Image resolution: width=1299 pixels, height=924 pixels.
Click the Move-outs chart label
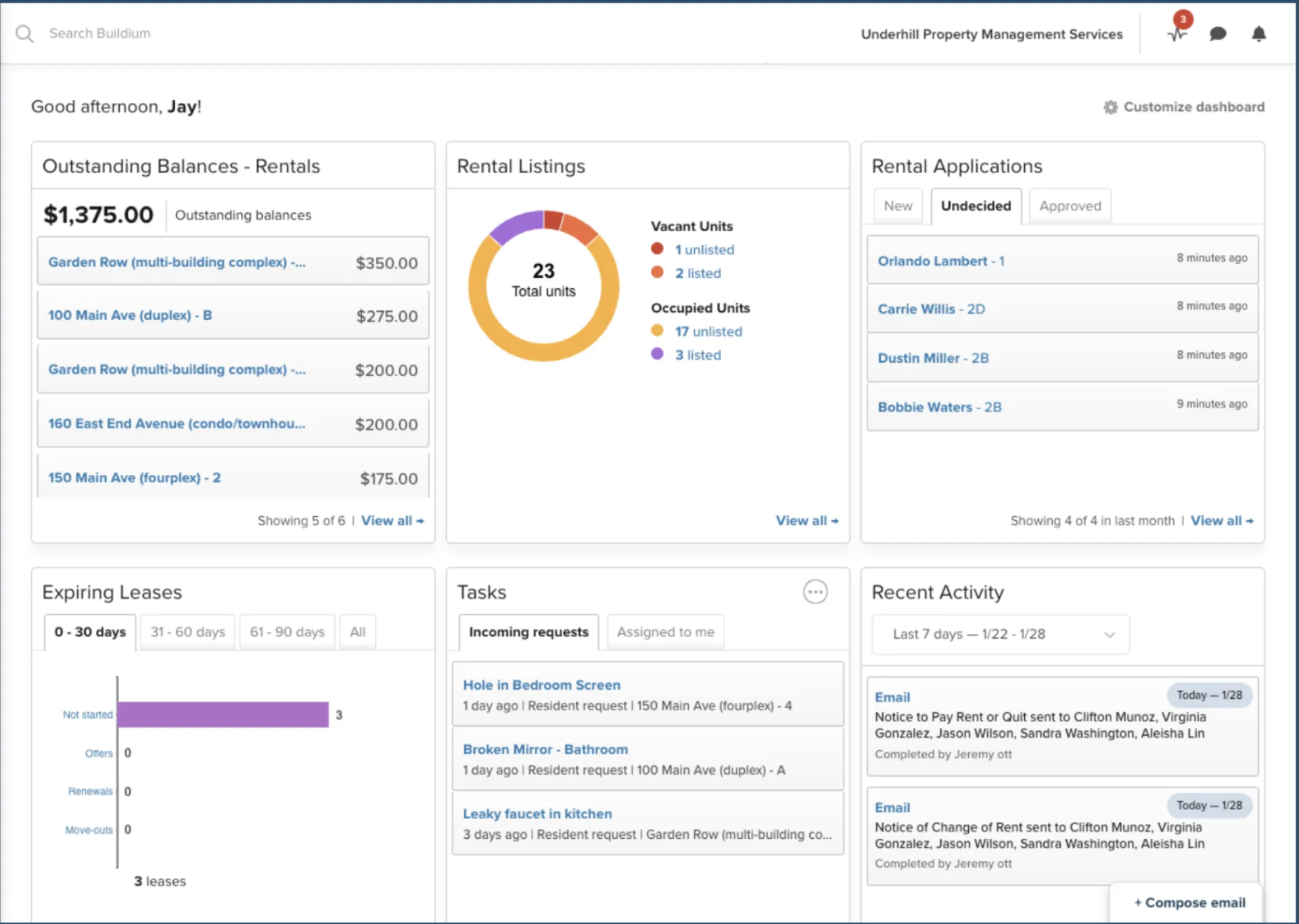[89, 829]
